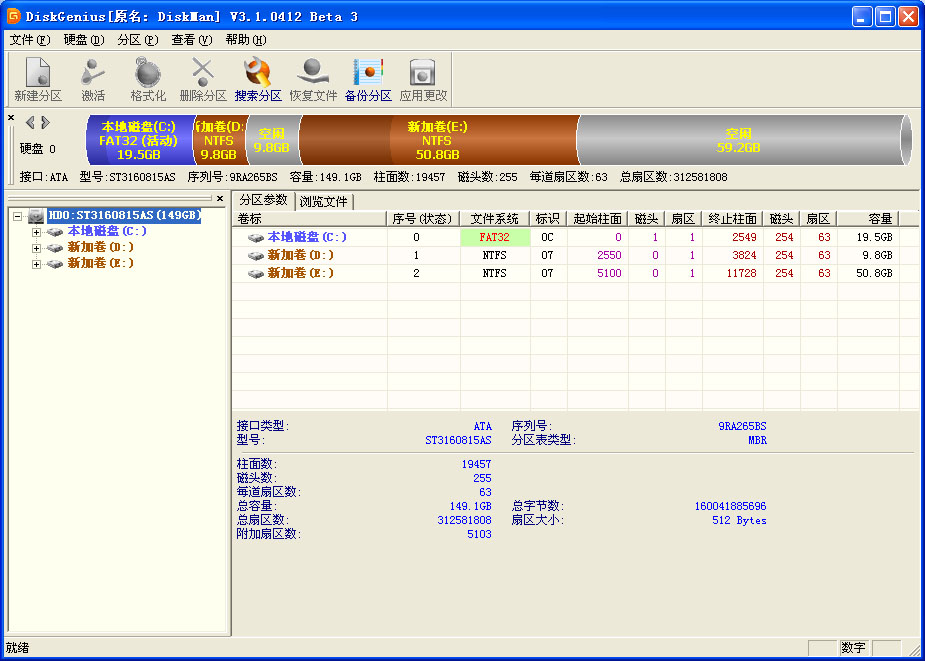The image size is (925, 661).
Task: Click the 50.8GB capacity cell
Action: (x=874, y=273)
